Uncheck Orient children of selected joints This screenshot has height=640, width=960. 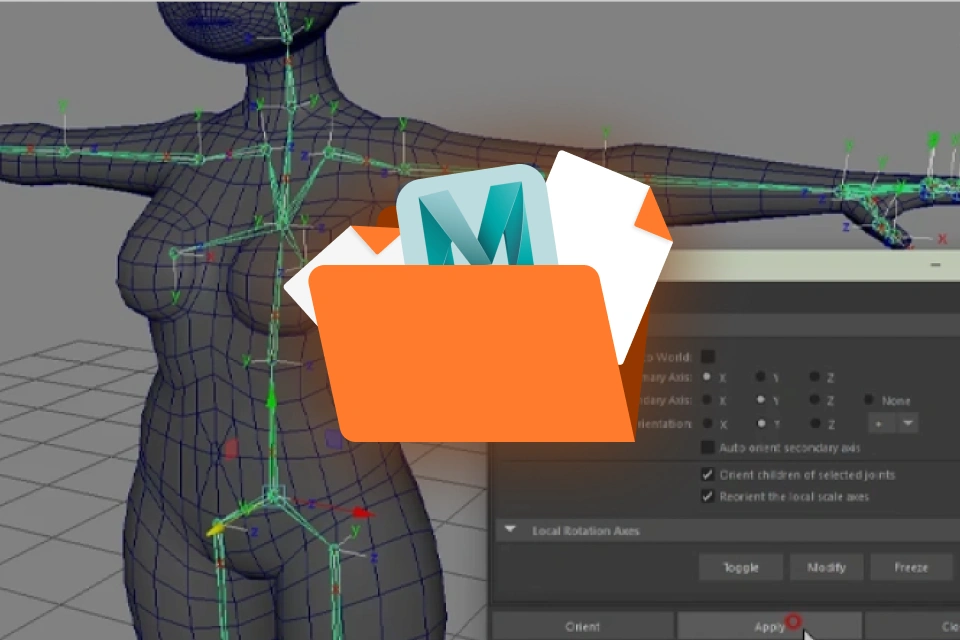pos(708,475)
